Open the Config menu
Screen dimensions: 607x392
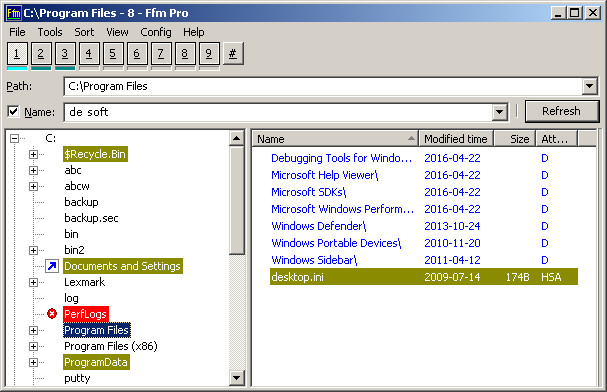156,32
